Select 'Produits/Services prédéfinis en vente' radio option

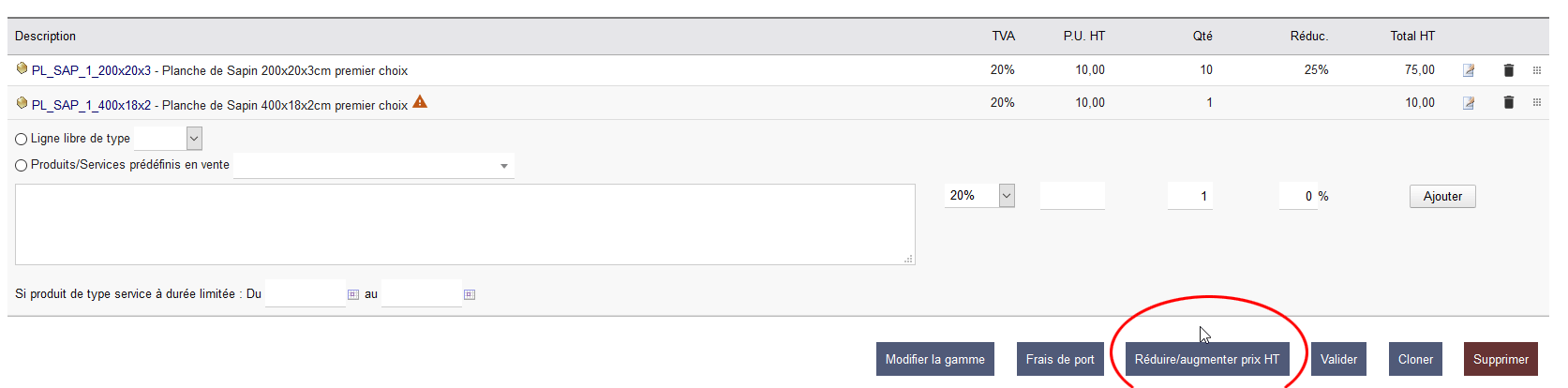click(22, 165)
